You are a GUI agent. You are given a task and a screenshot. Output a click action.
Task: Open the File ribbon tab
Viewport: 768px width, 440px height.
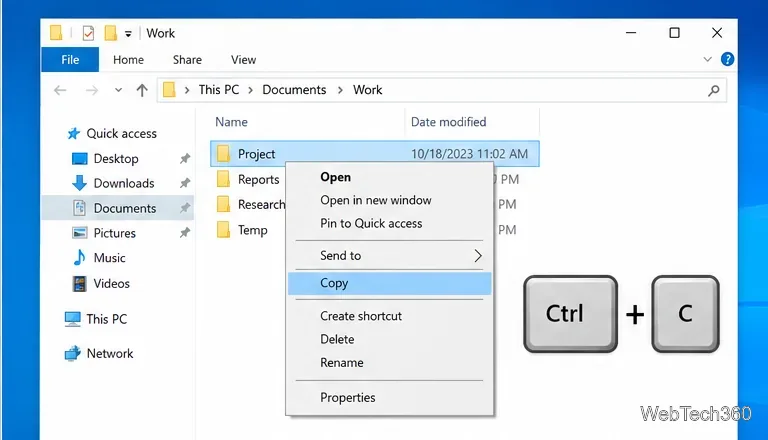pyautogui.click(x=70, y=60)
